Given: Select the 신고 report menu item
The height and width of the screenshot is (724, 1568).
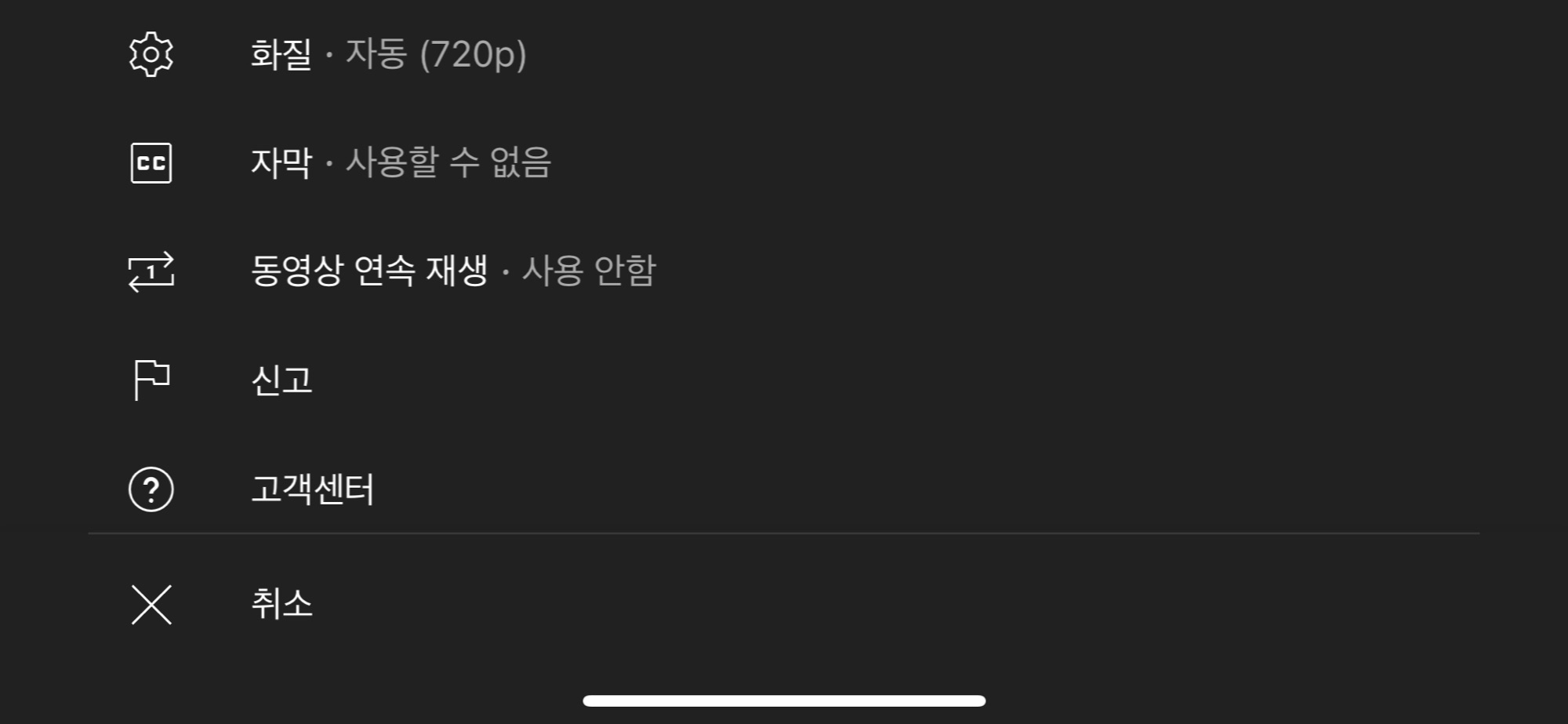Looking at the screenshot, I should pyautogui.click(x=784, y=380).
